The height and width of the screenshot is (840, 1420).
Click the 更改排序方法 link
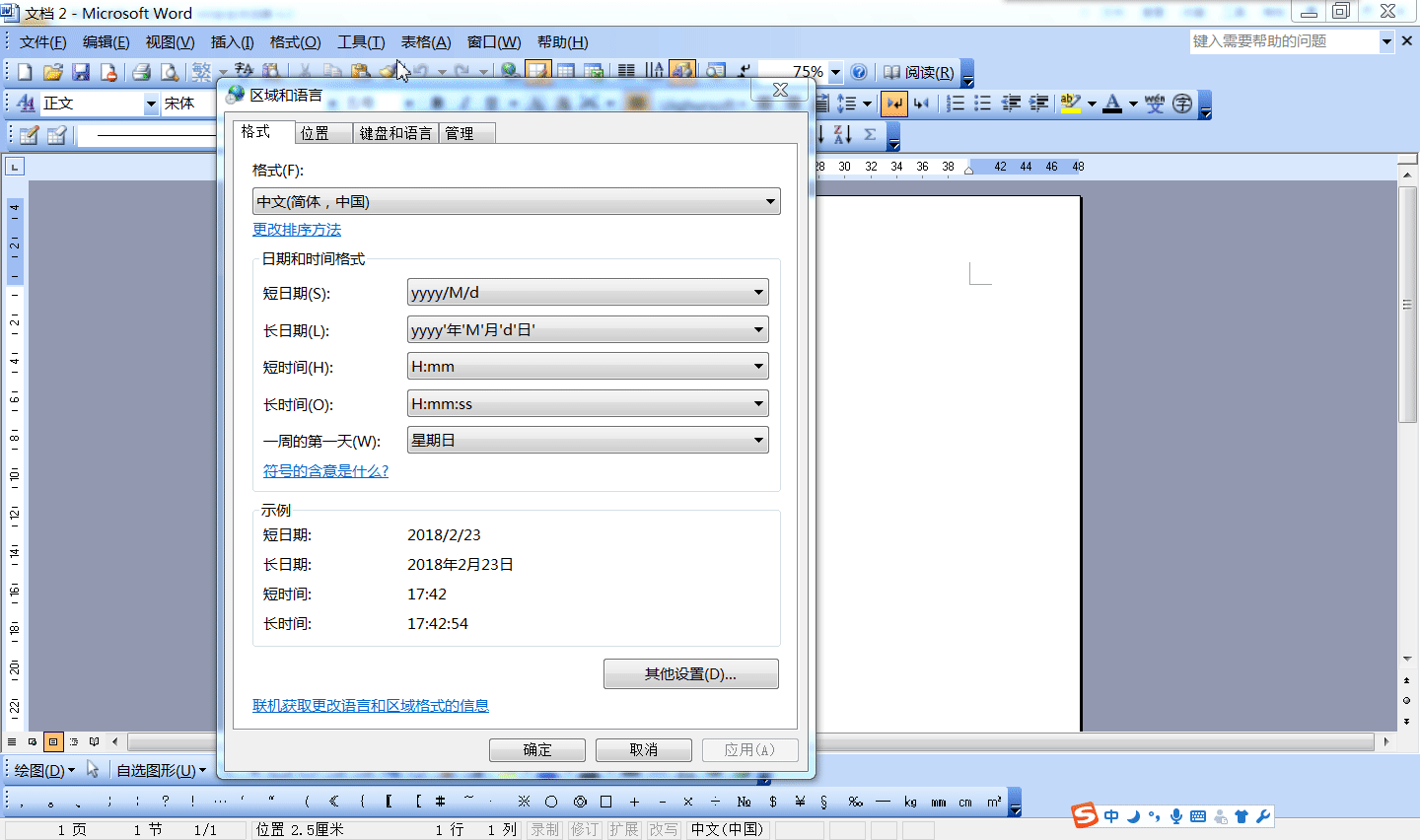pos(297,230)
